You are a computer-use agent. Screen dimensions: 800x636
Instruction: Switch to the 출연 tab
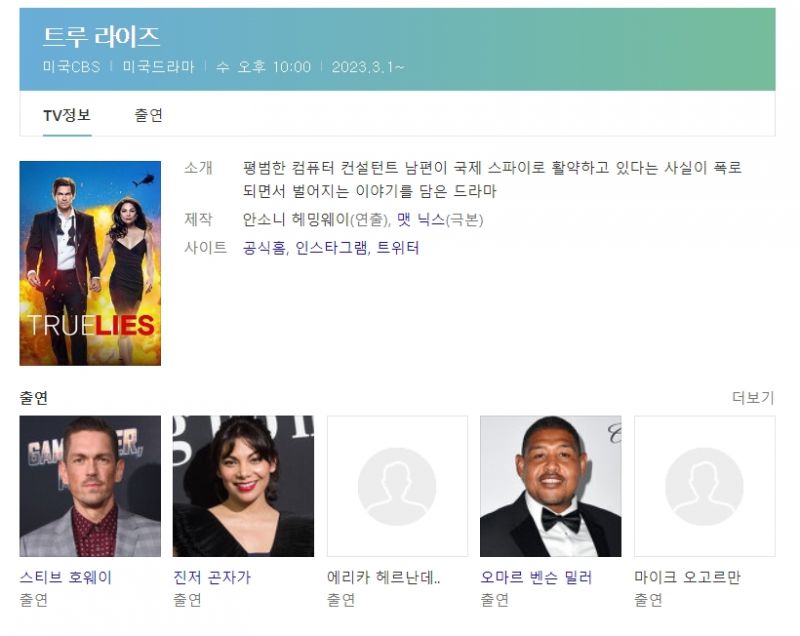pos(148,115)
